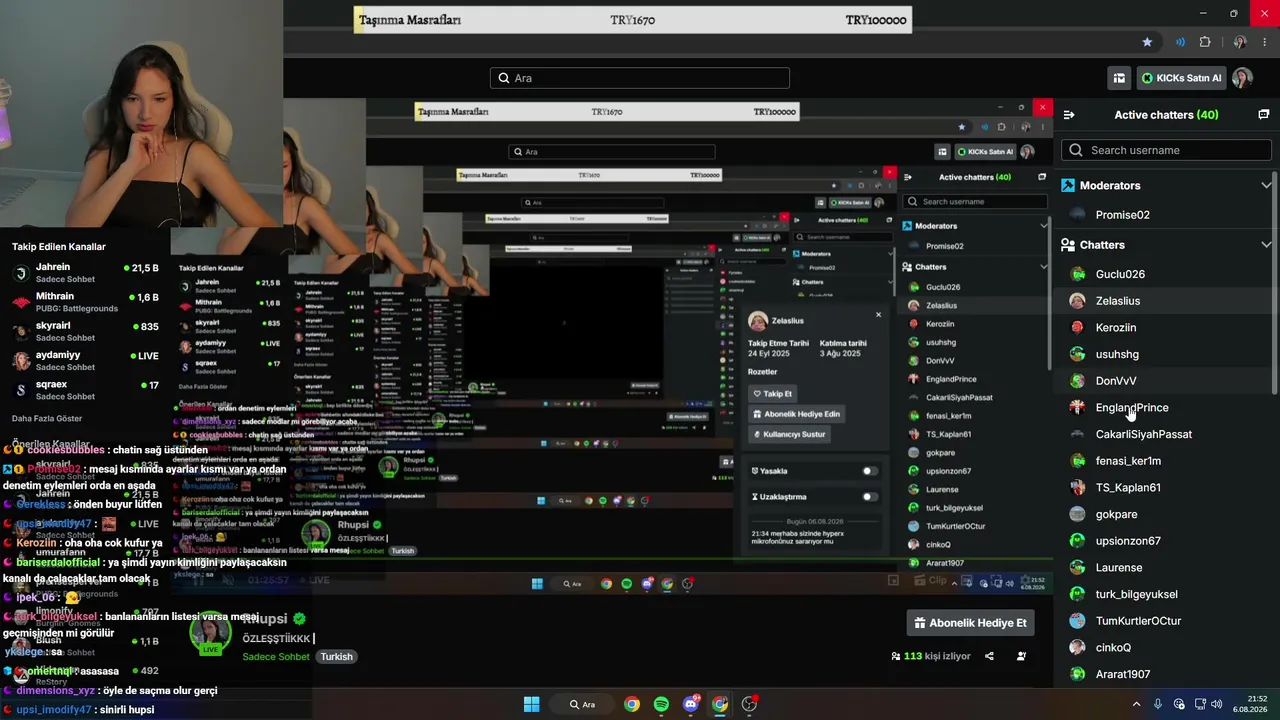Click the outer Taşınma Masrafları goal progress bar
Viewport: 1280px width, 720px height.
click(633, 20)
